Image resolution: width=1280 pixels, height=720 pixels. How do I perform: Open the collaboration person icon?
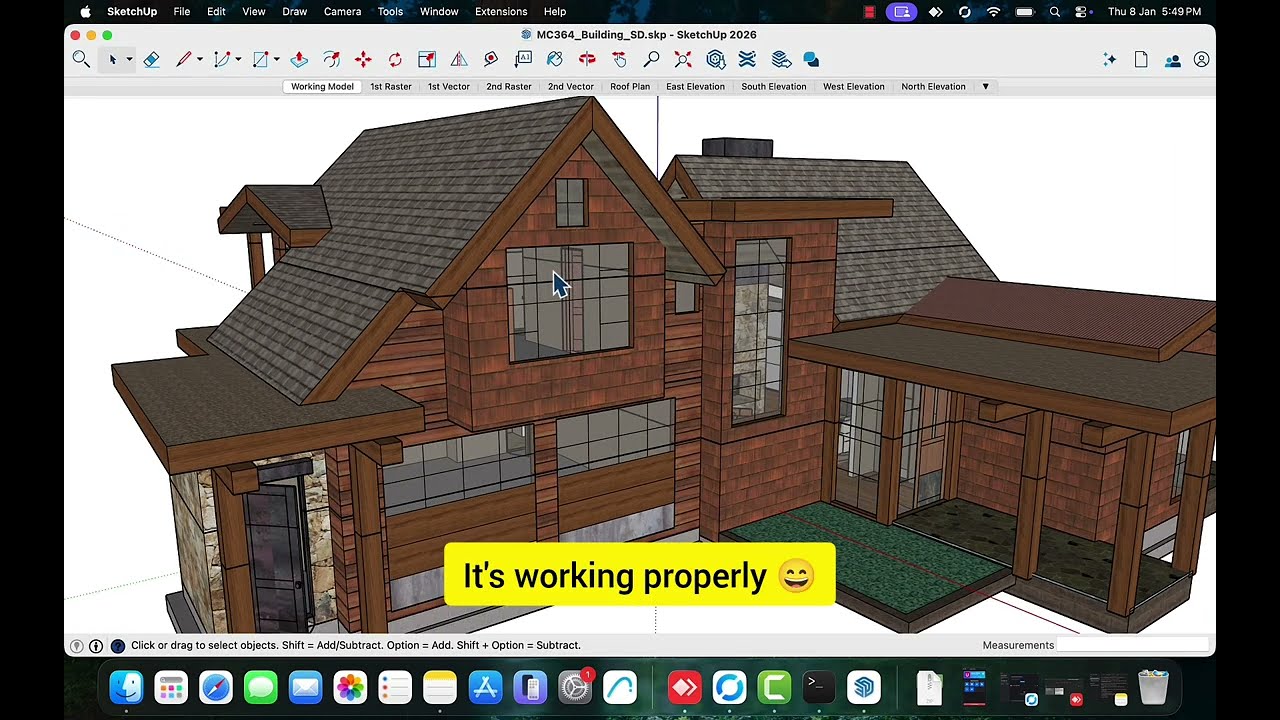(x=1172, y=60)
